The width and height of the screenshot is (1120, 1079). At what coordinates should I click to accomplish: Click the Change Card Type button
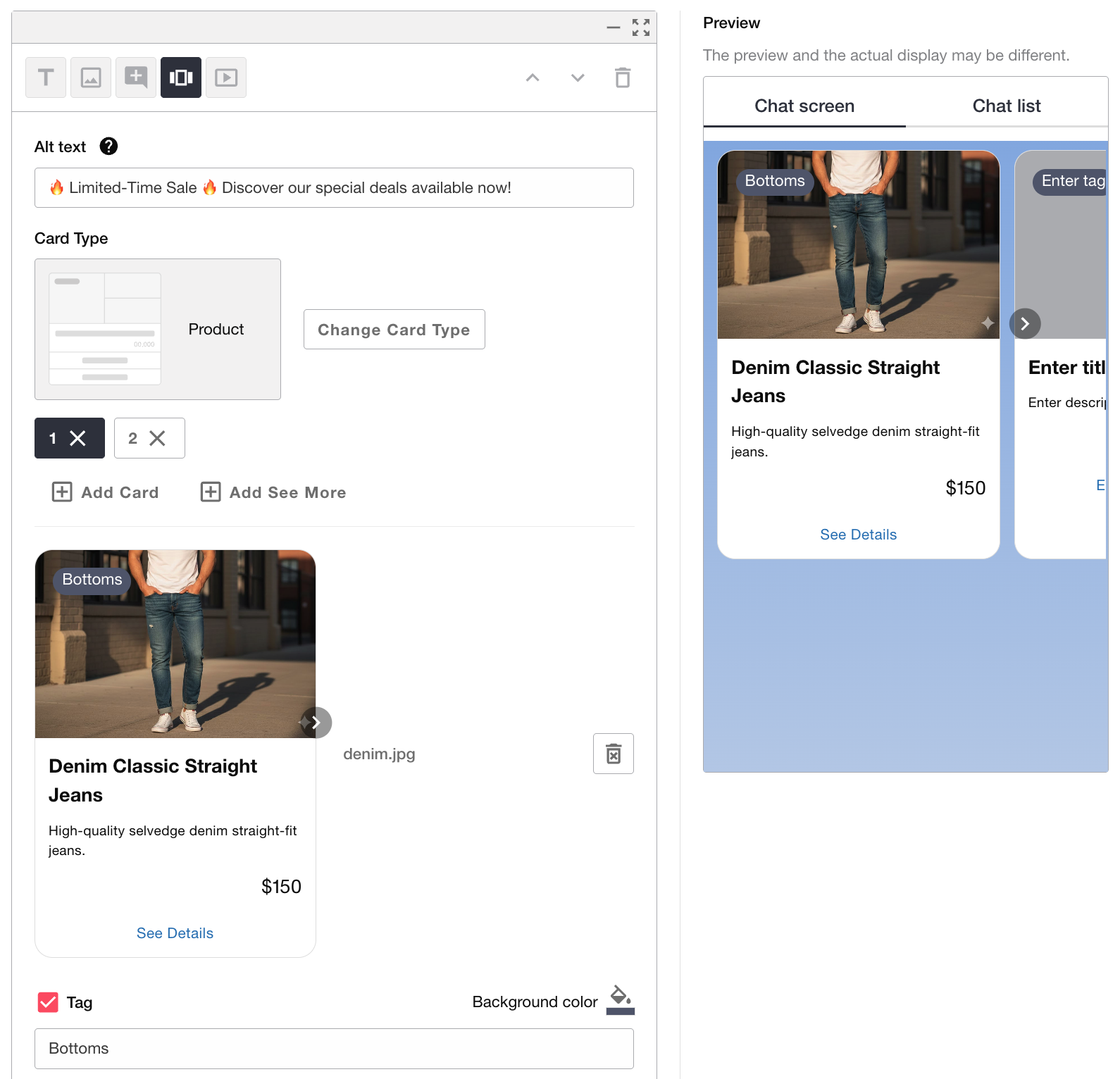point(394,330)
